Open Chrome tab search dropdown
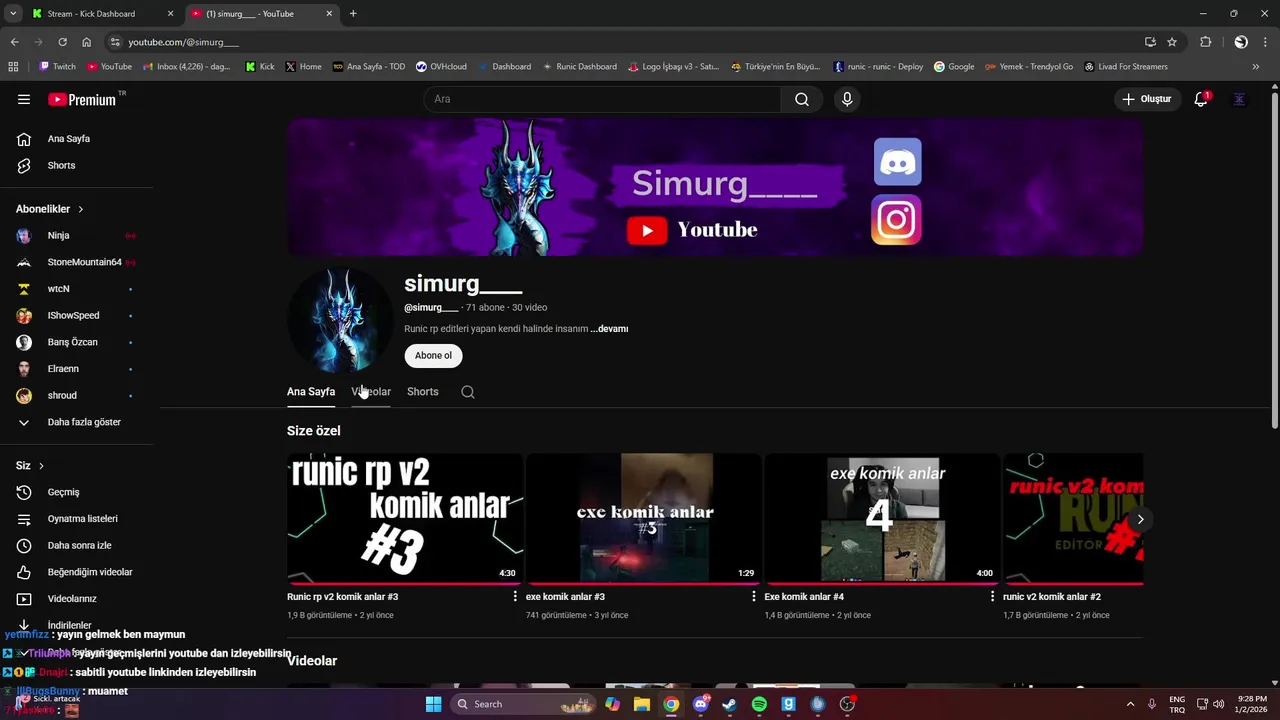Screen dimensions: 1280x720 pyautogui.click(x=13, y=14)
